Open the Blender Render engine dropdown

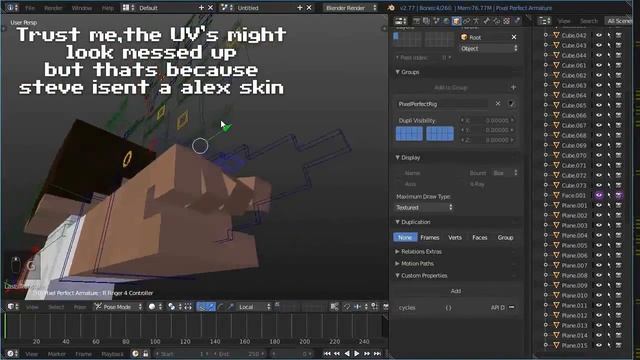(x=351, y=8)
